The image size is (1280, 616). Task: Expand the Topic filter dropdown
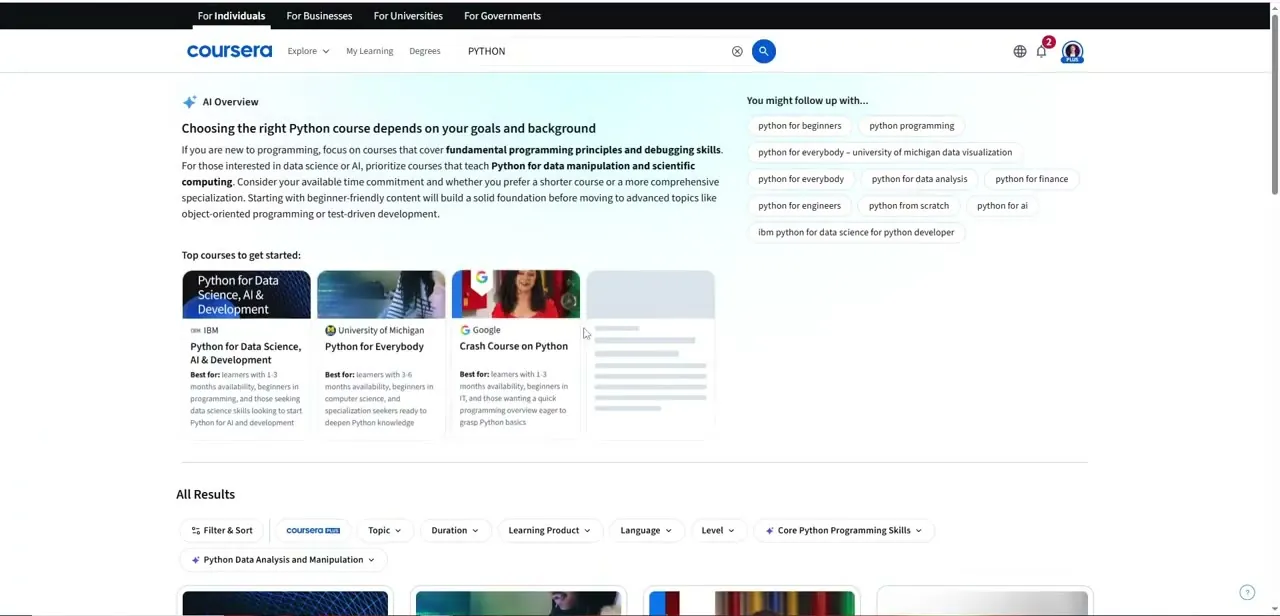pos(384,530)
